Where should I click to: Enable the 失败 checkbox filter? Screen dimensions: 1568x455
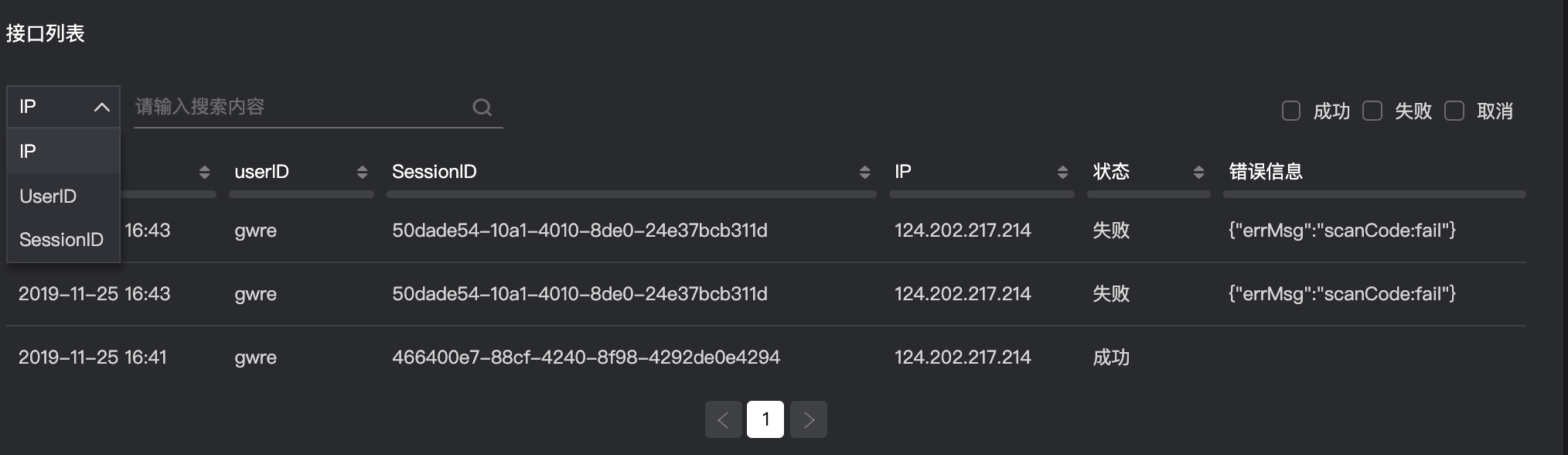point(1372,111)
